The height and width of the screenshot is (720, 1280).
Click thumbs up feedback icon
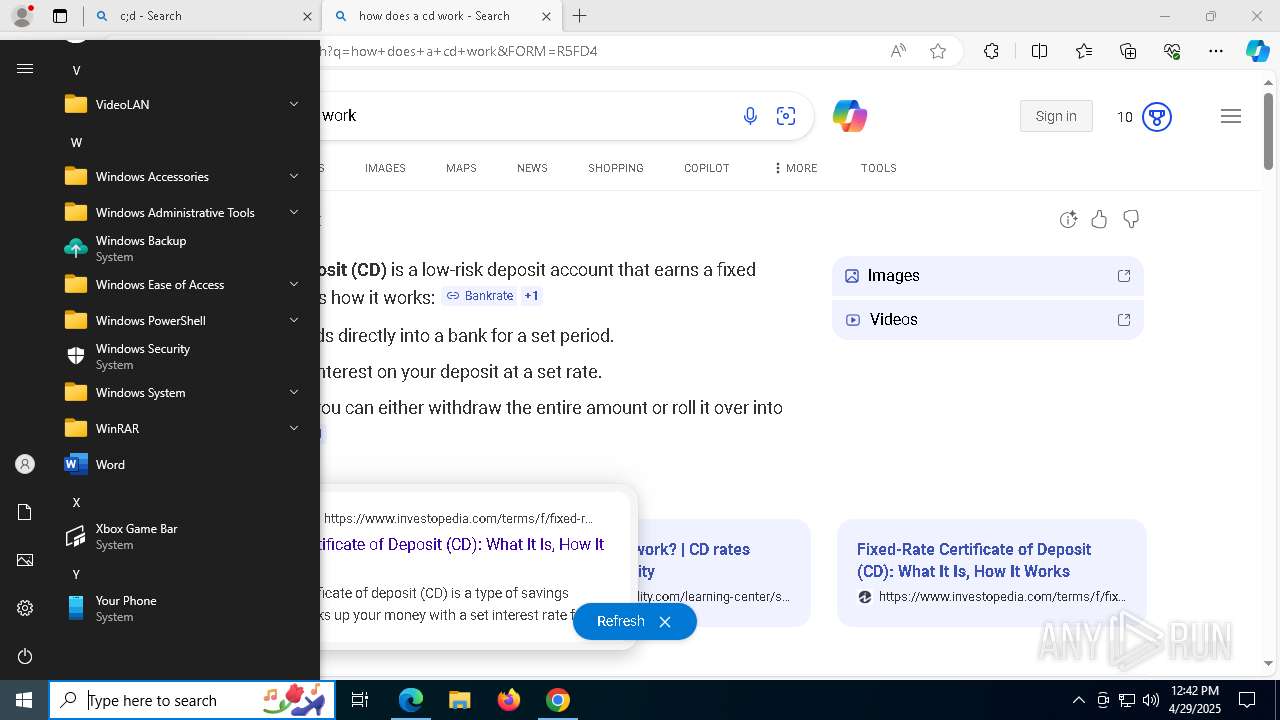(x=1099, y=219)
